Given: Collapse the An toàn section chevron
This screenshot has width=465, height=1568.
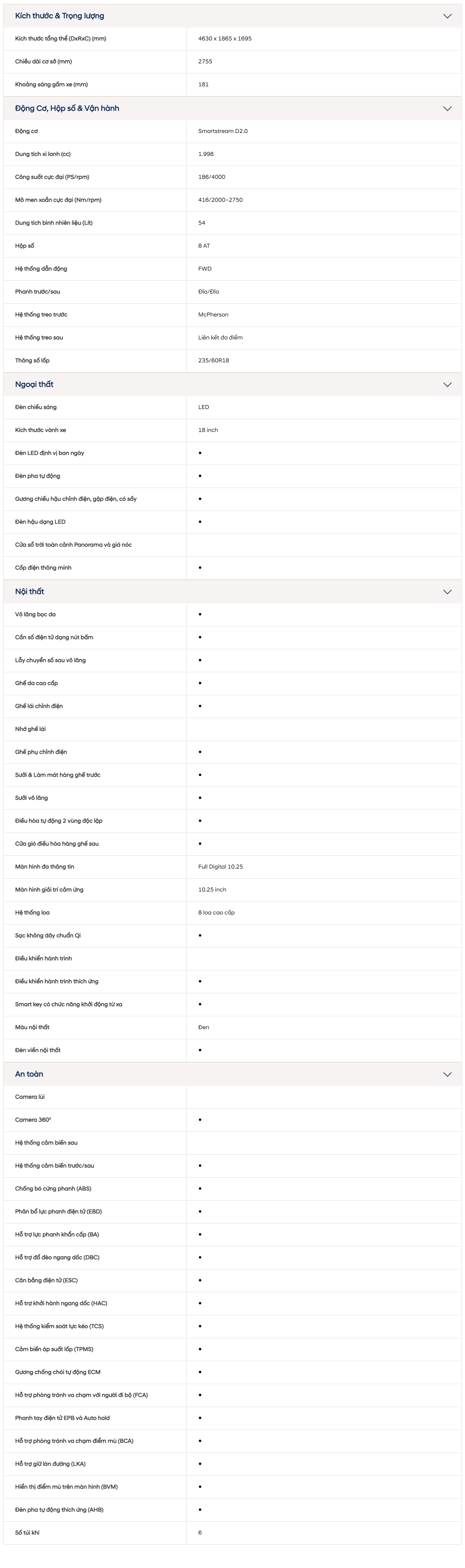Looking at the screenshot, I should point(447,1074).
